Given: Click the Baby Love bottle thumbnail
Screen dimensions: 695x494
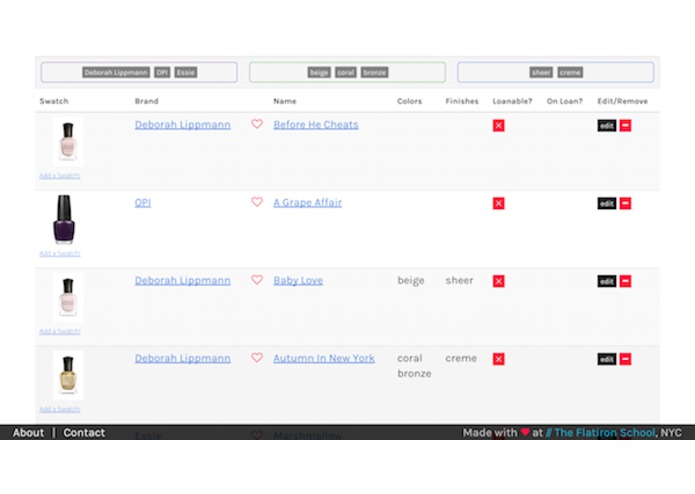Looking at the screenshot, I should click(x=68, y=297).
